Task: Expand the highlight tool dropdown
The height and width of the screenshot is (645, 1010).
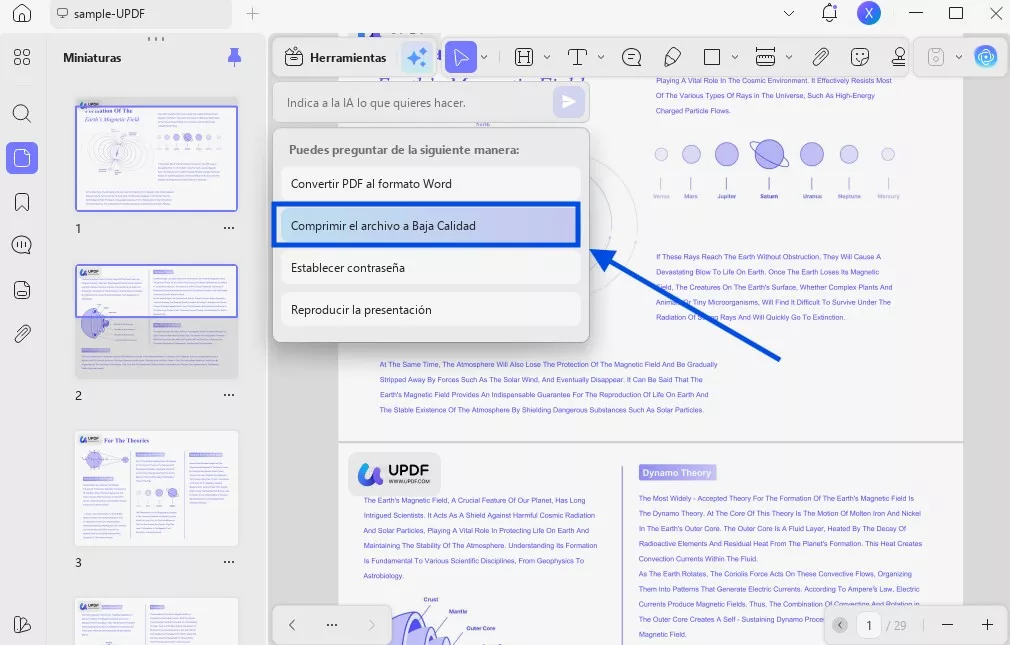Action: coord(547,57)
